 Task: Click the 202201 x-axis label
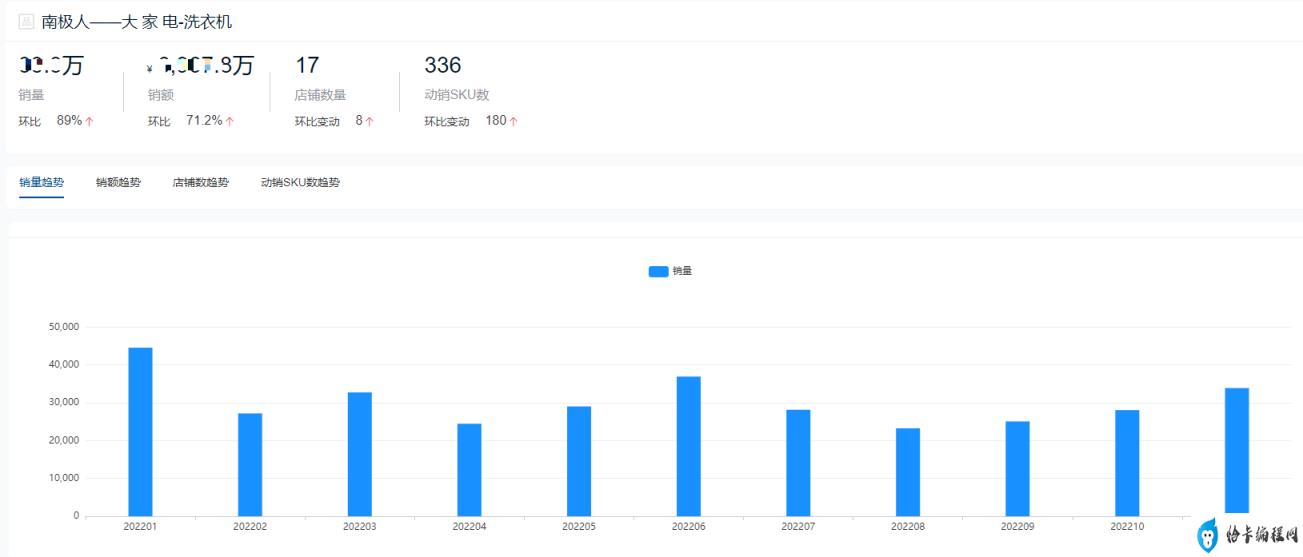(140, 526)
